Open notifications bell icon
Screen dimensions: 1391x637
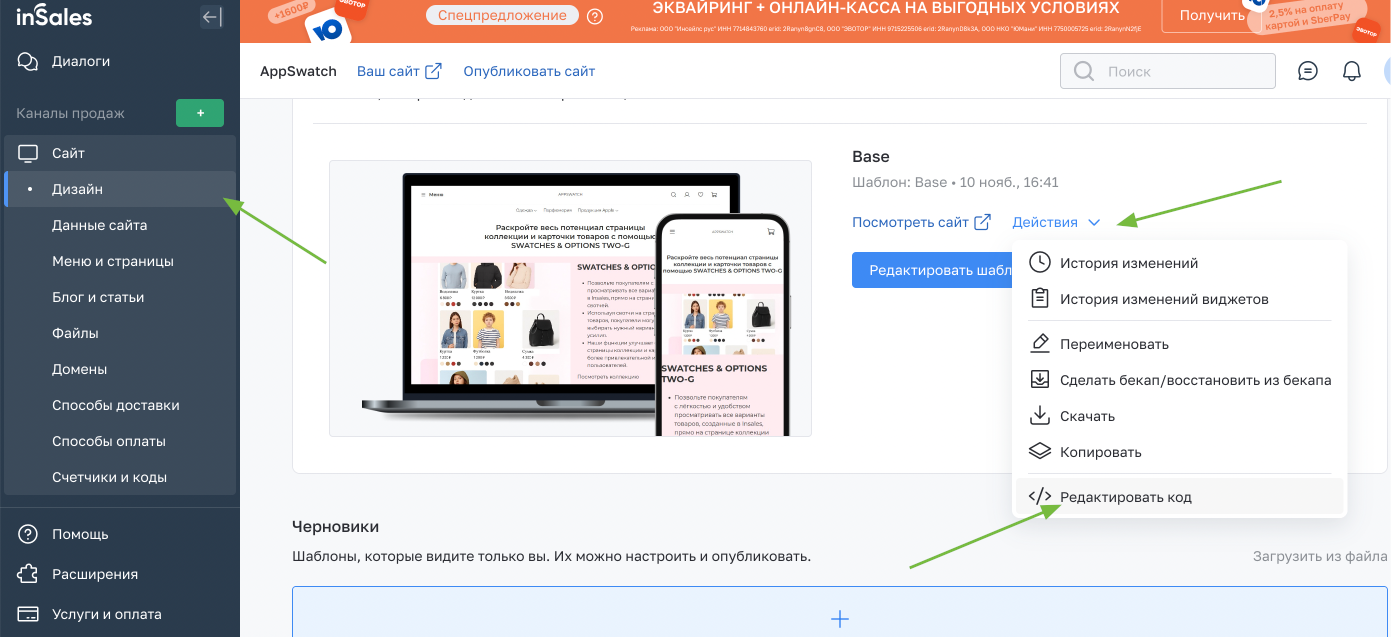click(1351, 71)
